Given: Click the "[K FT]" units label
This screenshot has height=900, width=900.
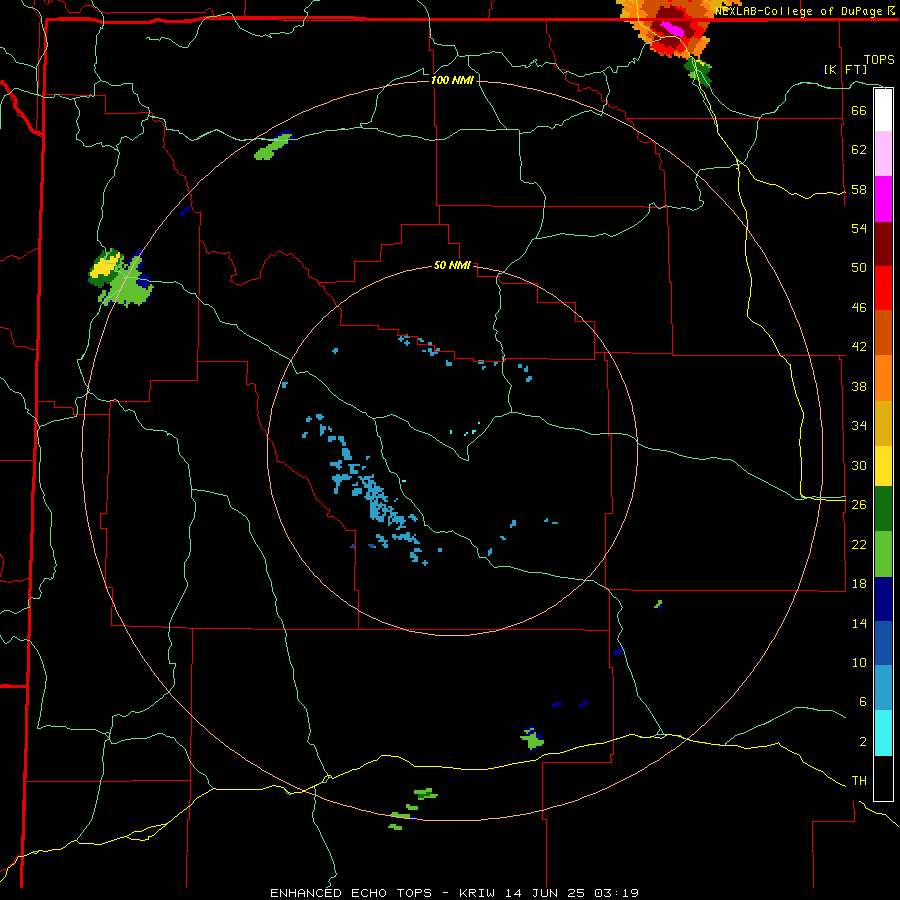Looking at the screenshot, I should [x=845, y=69].
